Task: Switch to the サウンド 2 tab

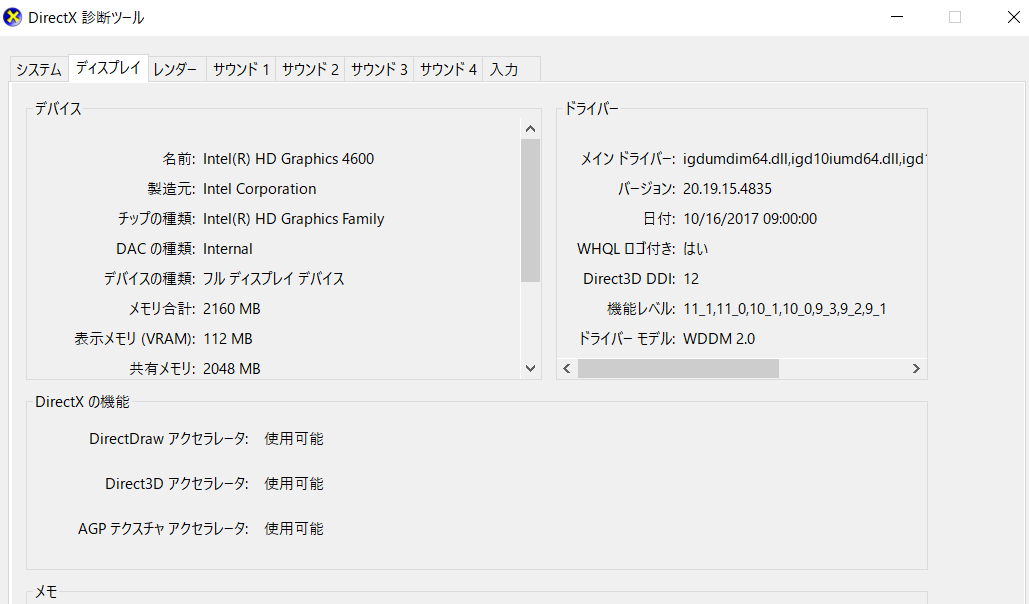Action: (310, 70)
